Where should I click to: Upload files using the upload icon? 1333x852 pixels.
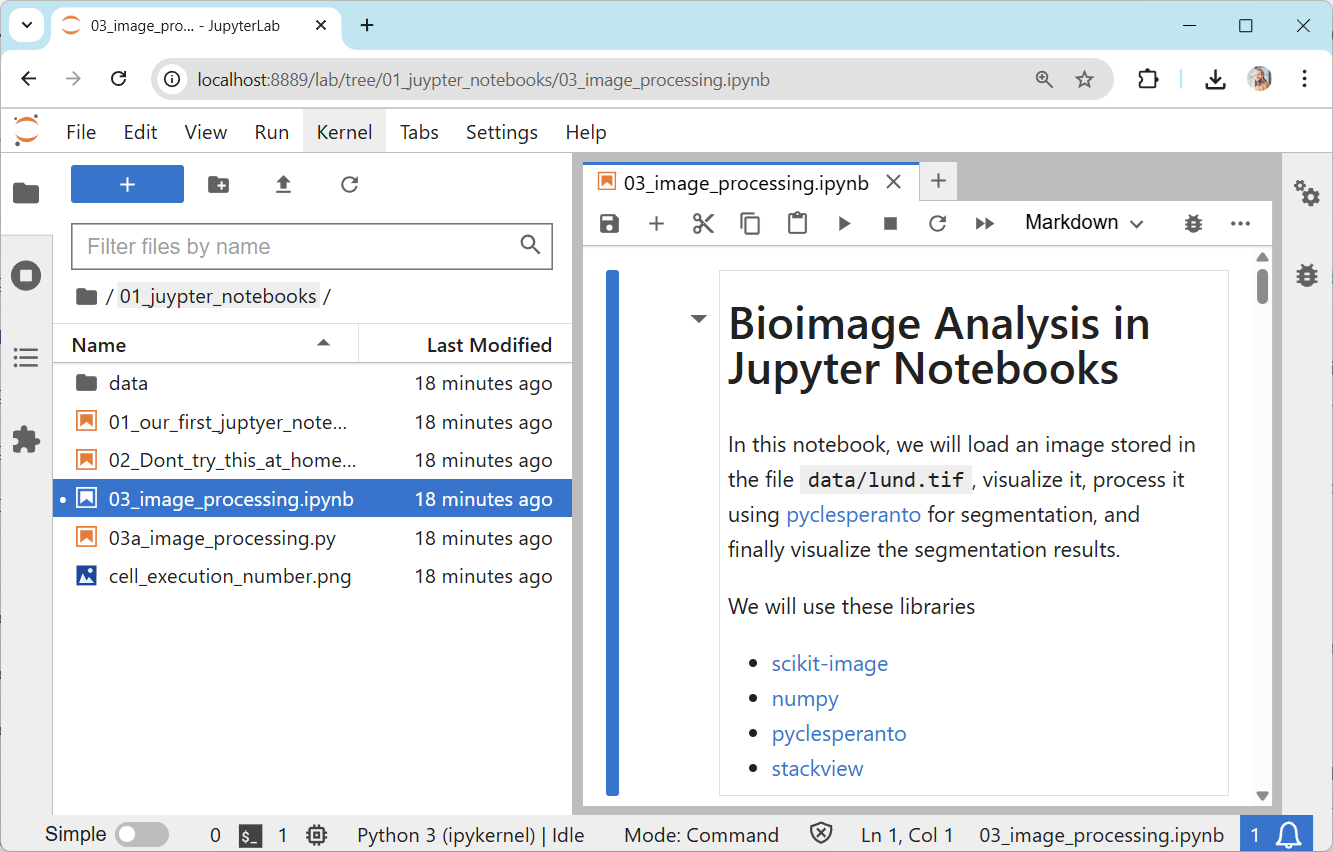tap(283, 184)
